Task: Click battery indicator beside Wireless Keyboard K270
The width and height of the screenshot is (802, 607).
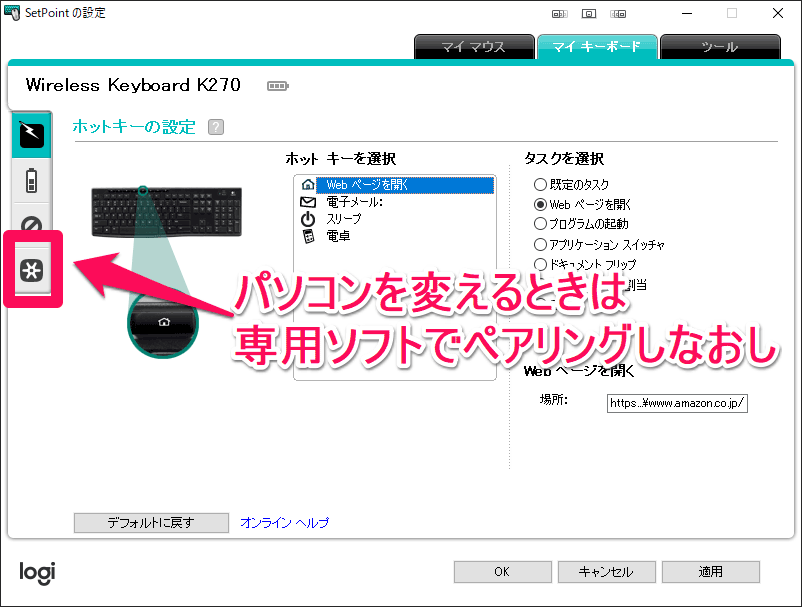Action: point(277,86)
